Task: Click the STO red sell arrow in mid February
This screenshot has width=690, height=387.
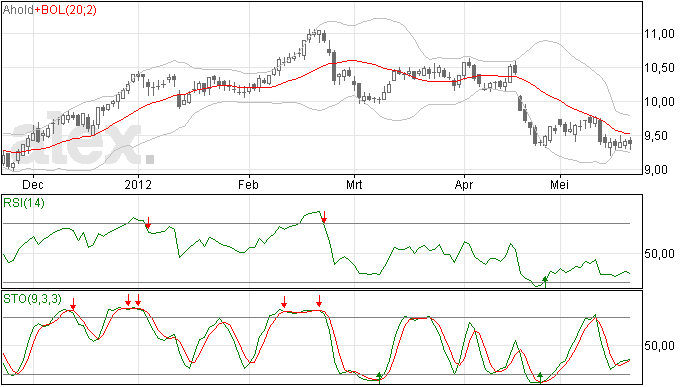Action: (x=284, y=302)
